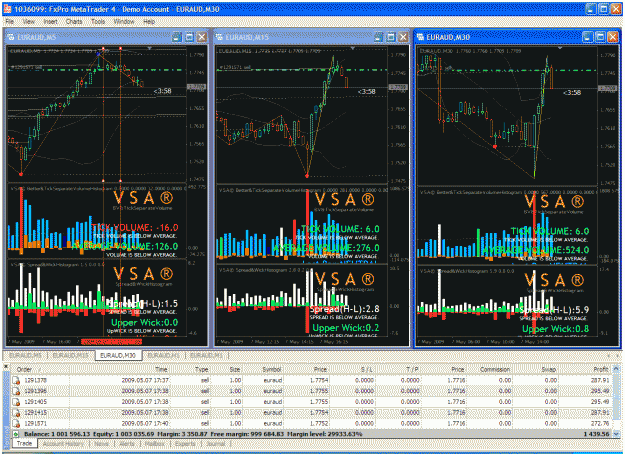The image size is (625, 454).
Task: Open the News tab in Terminal
Action: (x=102, y=444)
